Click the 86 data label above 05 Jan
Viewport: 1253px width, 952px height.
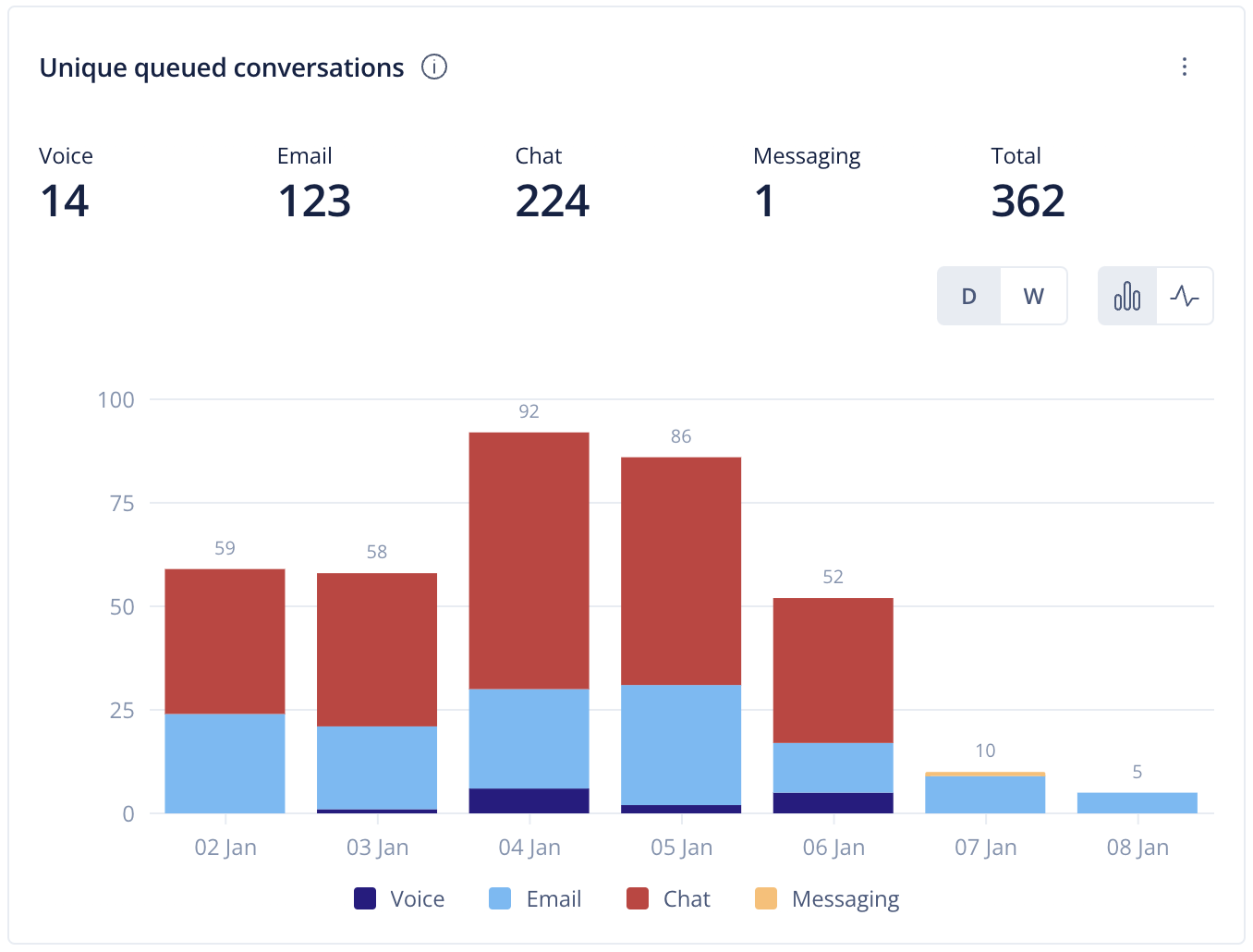[x=681, y=436]
